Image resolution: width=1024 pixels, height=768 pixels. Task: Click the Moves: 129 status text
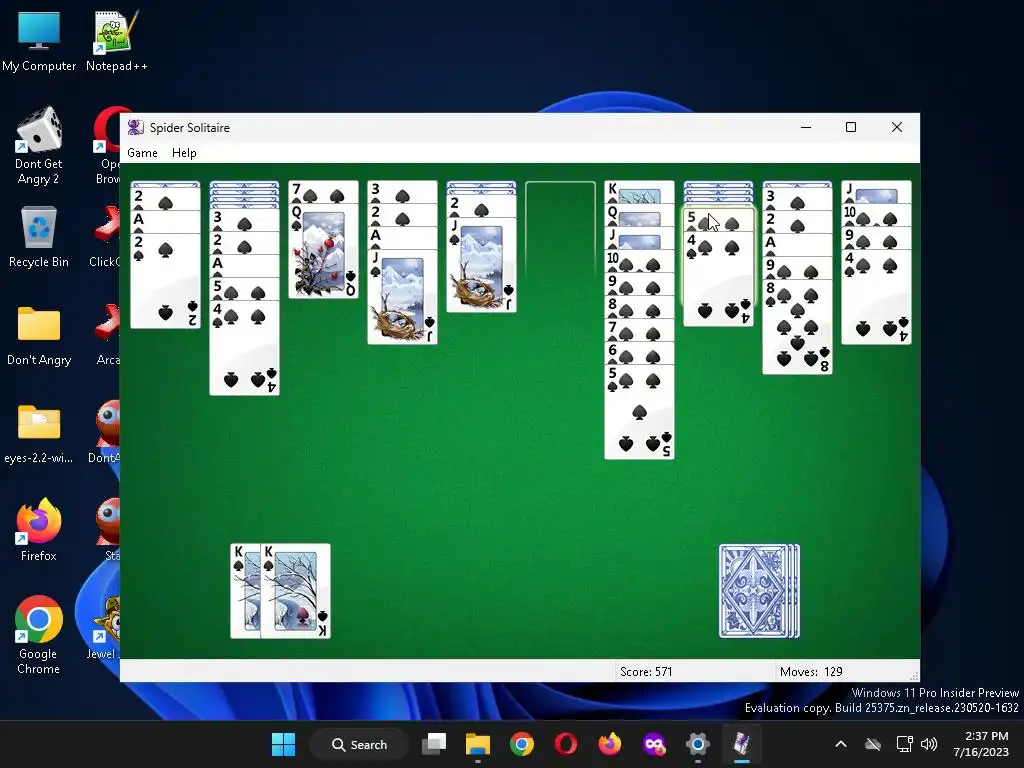811,671
